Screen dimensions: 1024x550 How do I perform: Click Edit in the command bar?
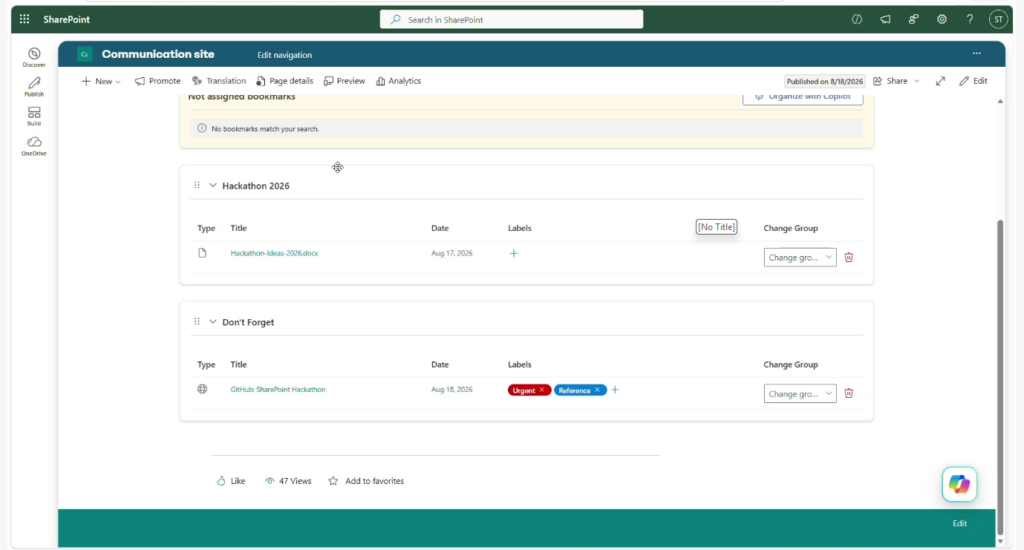coord(973,81)
